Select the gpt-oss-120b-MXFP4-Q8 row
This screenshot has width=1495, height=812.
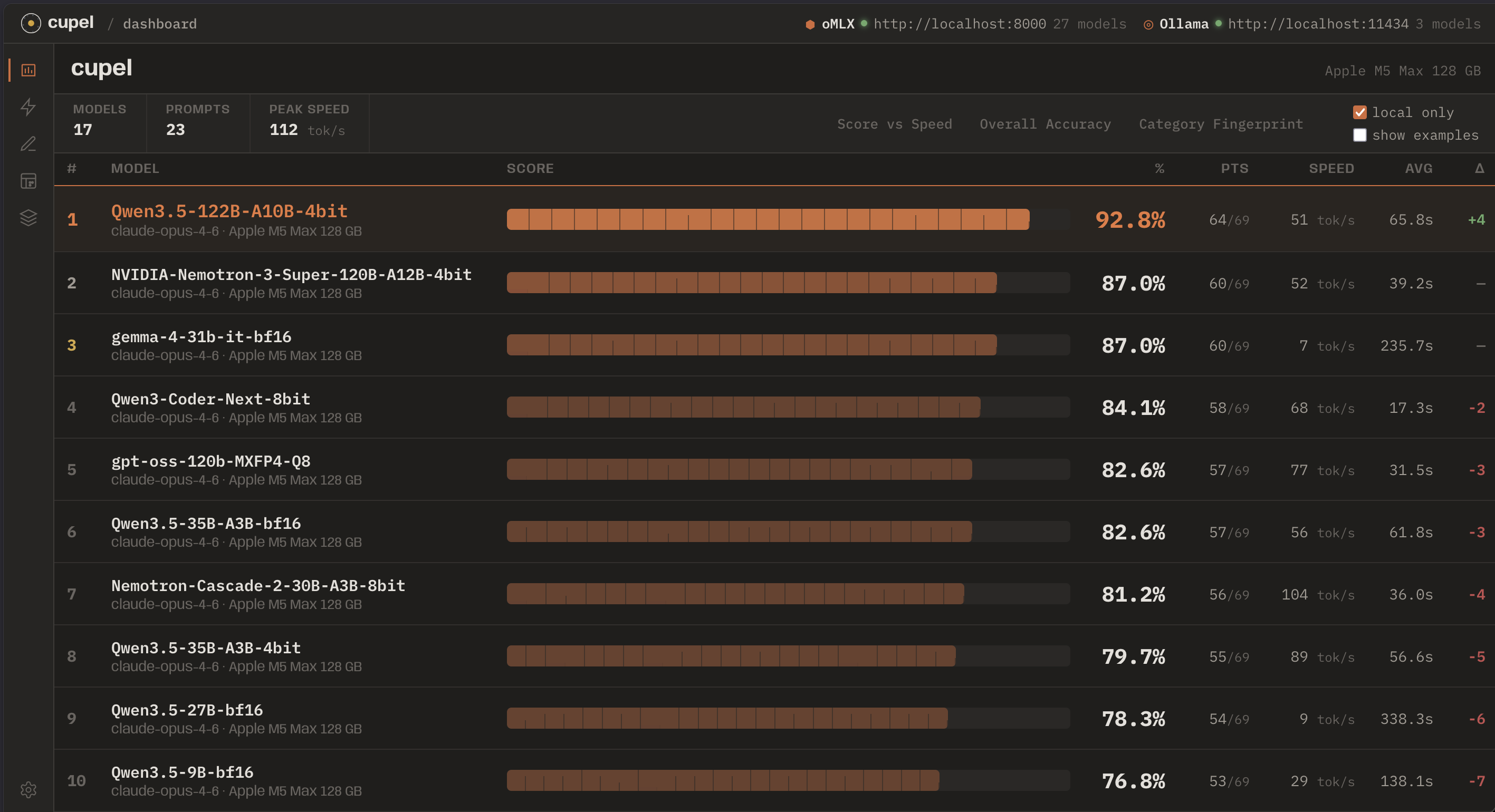click(x=210, y=462)
